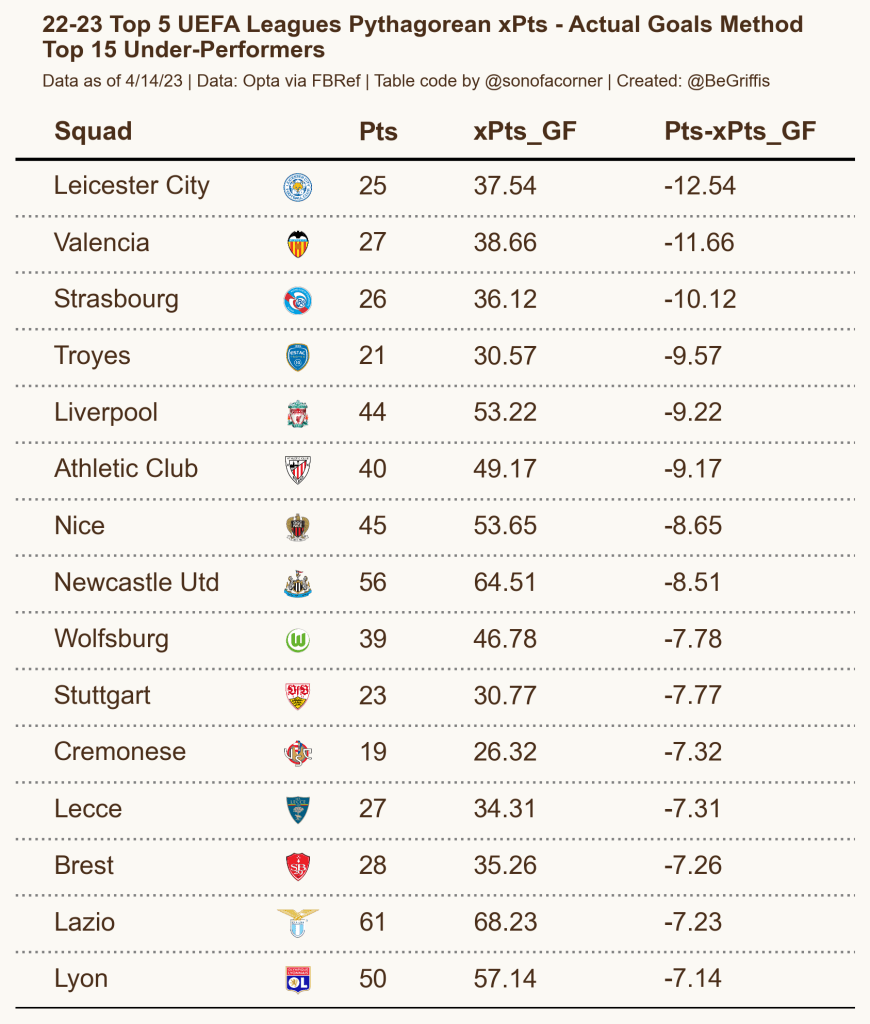Viewport: 870px width, 1024px height.
Task: Select the Cremonese squad name
Action: pos(120,752)
